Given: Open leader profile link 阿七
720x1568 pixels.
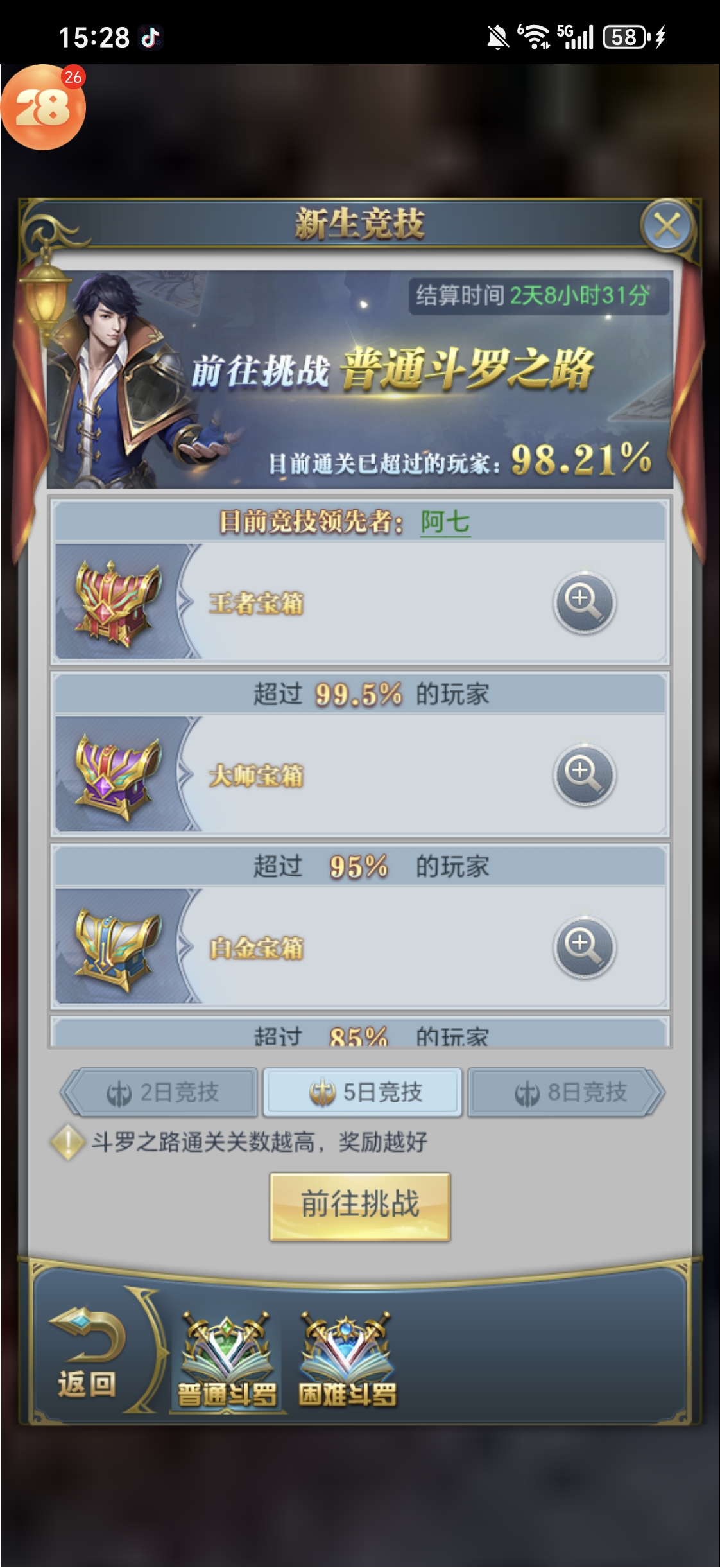Looking at the screenshot, I should click(445, 522).
